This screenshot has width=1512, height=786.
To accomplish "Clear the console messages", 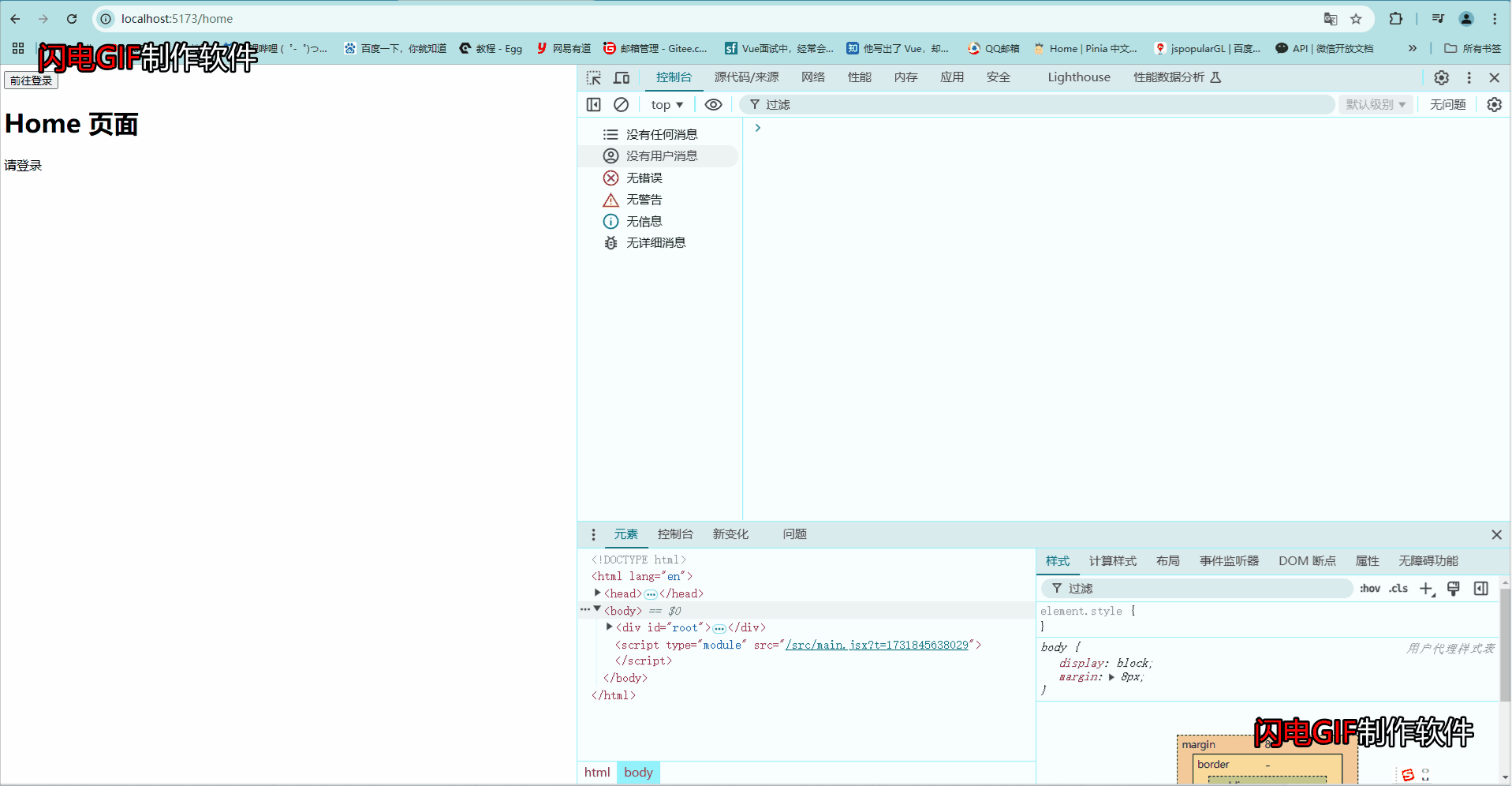I will tap(622, 104).
